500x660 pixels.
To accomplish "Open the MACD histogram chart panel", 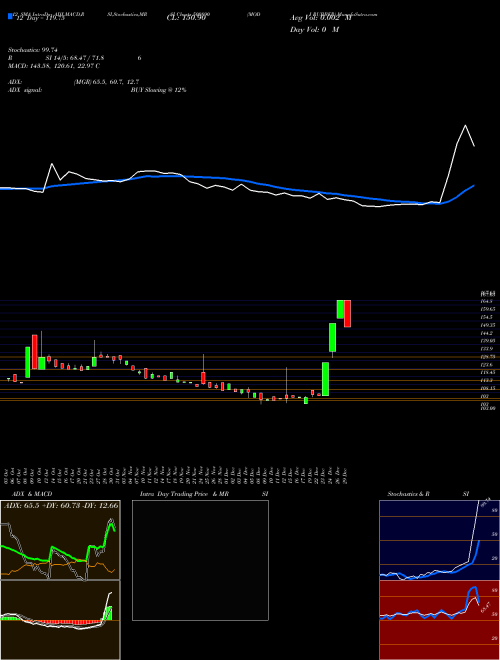I will coord(60,620).
